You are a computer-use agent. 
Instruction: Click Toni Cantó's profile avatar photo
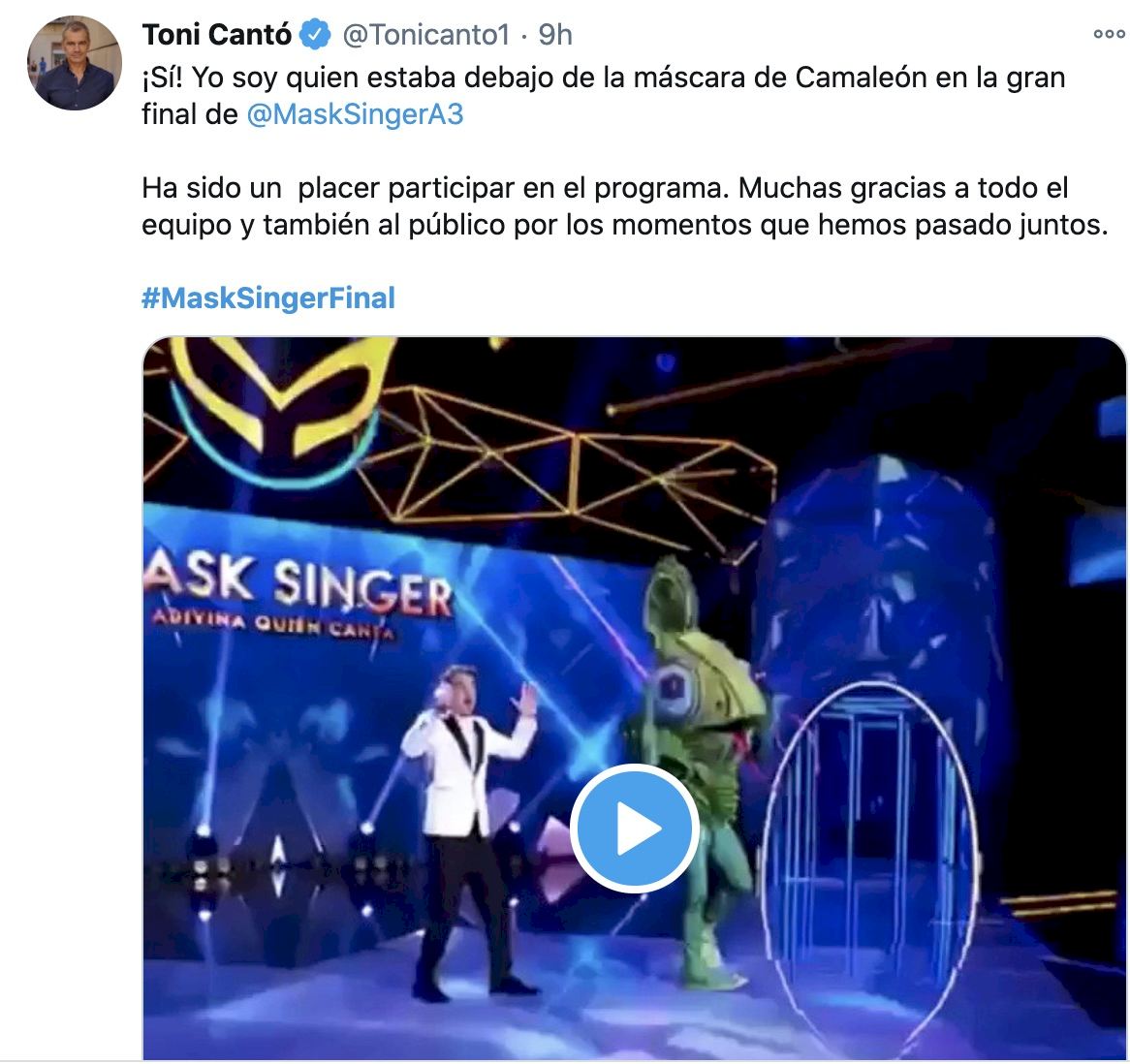[x=75, y=63]
